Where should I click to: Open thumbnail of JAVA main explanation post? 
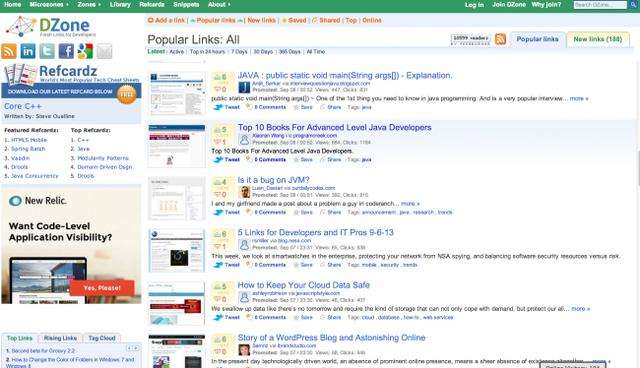(x=176, y=94)
